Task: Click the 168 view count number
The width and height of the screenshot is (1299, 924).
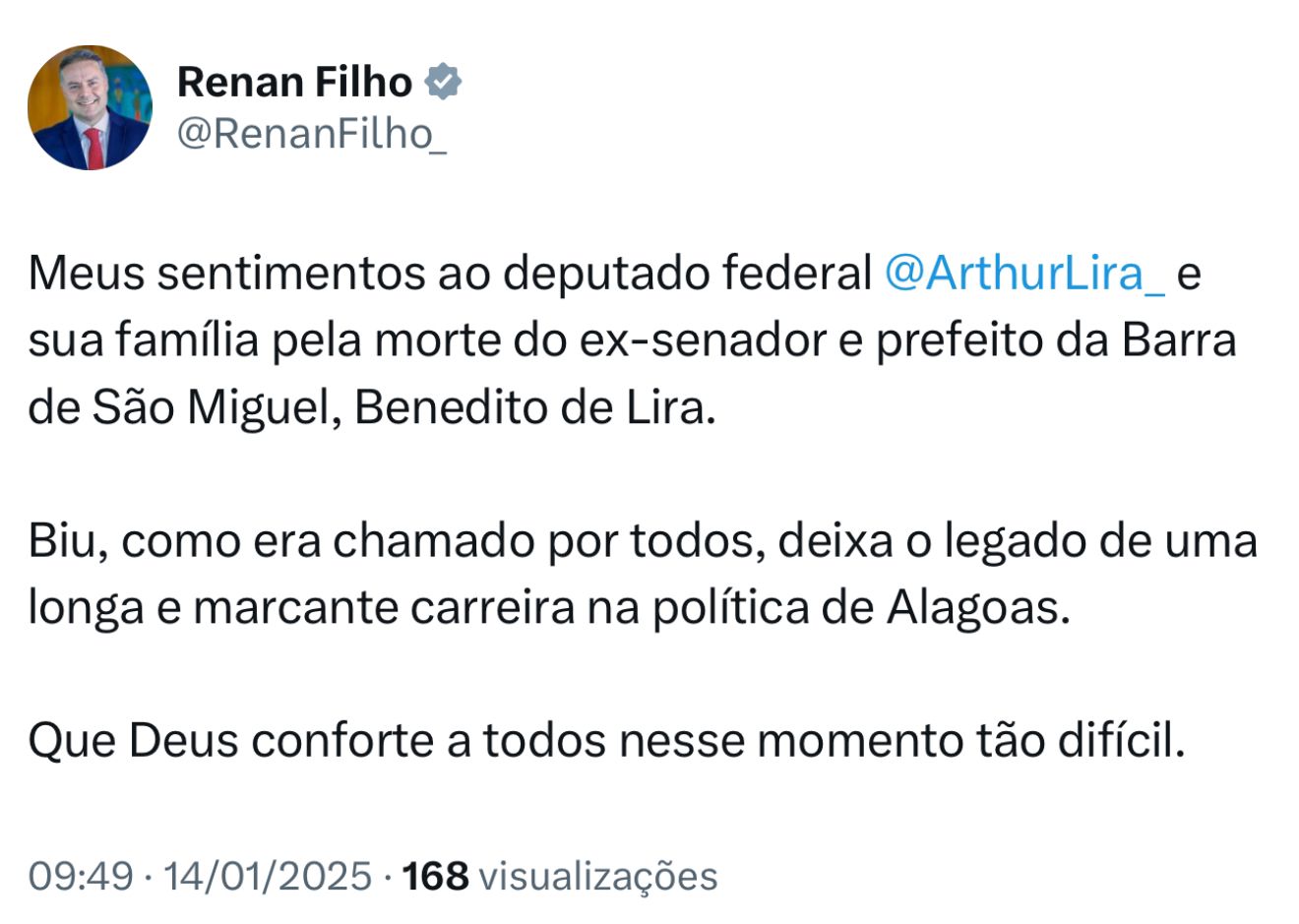Action: [x=436, y=875]
